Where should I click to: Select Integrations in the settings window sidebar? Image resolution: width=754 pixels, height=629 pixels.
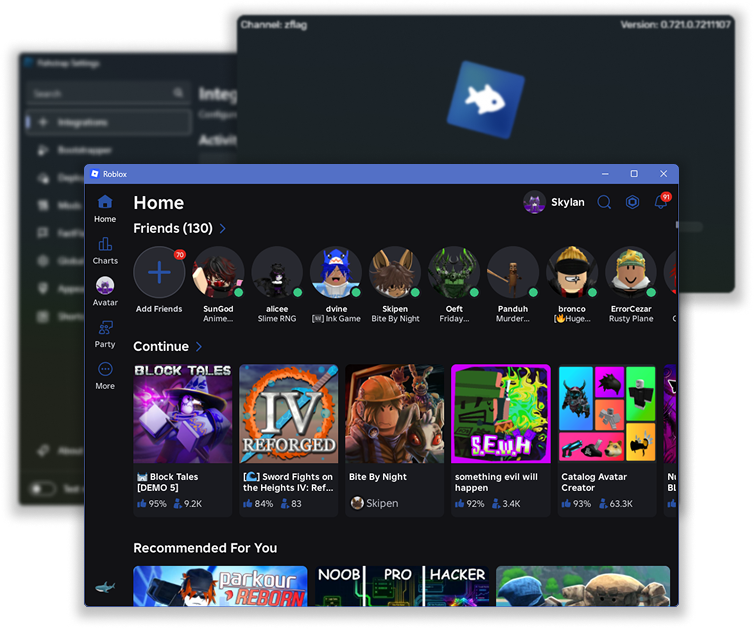click(108, 122)
